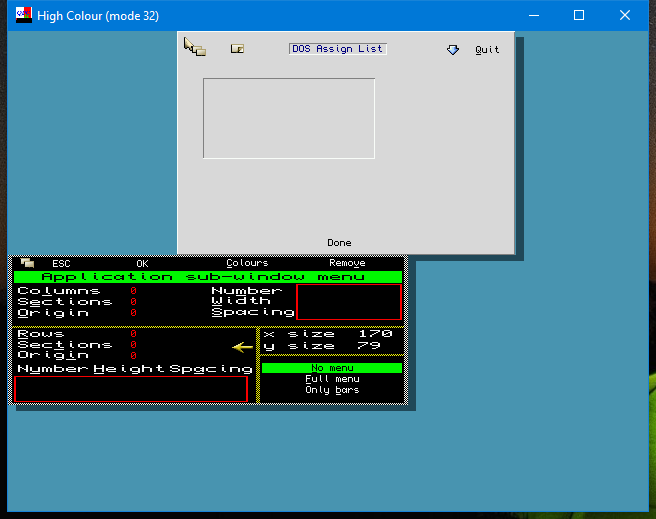The height and width of the screenshot is (519, 656).
Task: Click the red-bordered column values box
Action: click(349, 302)
